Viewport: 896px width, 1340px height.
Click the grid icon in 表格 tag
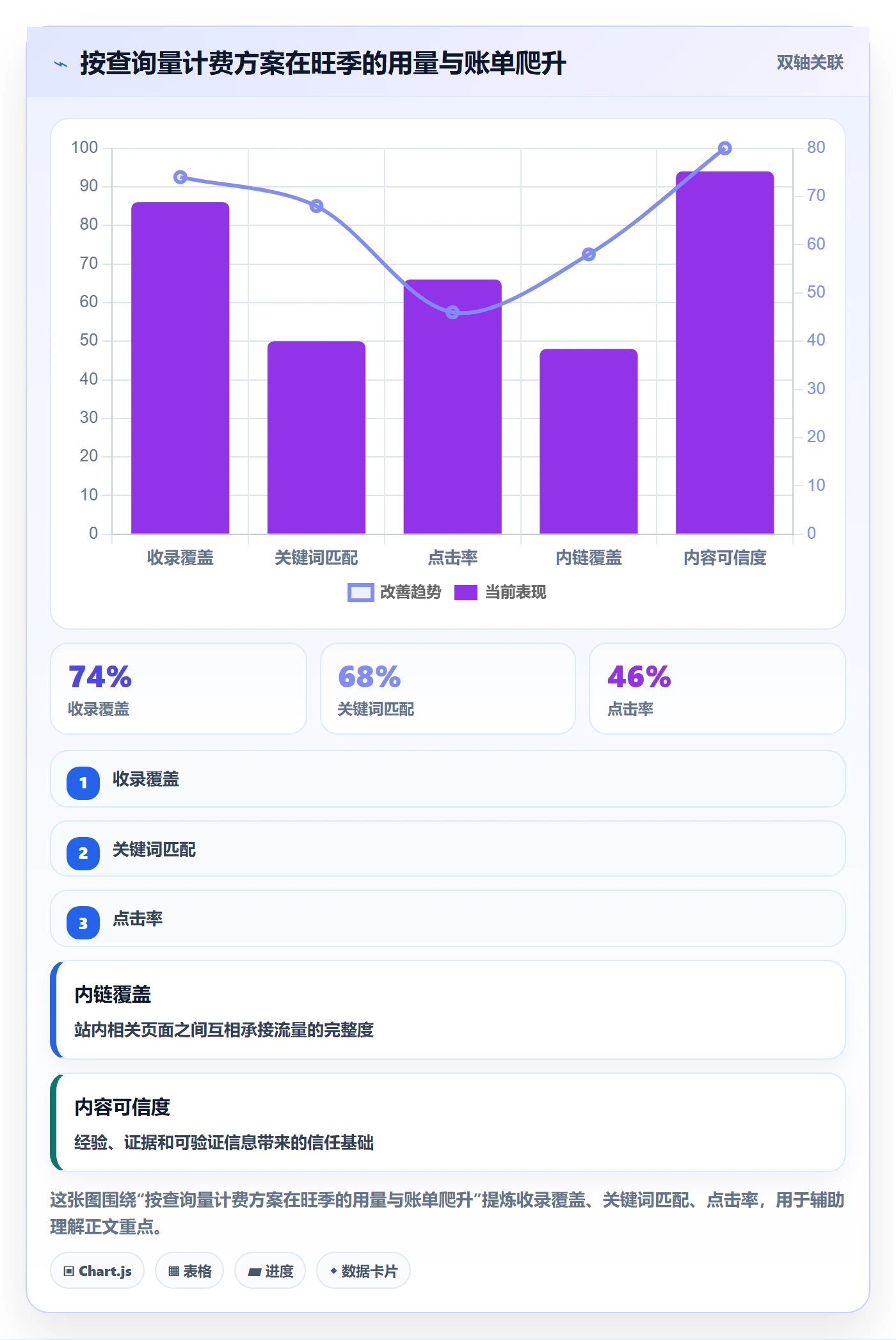173,1272
